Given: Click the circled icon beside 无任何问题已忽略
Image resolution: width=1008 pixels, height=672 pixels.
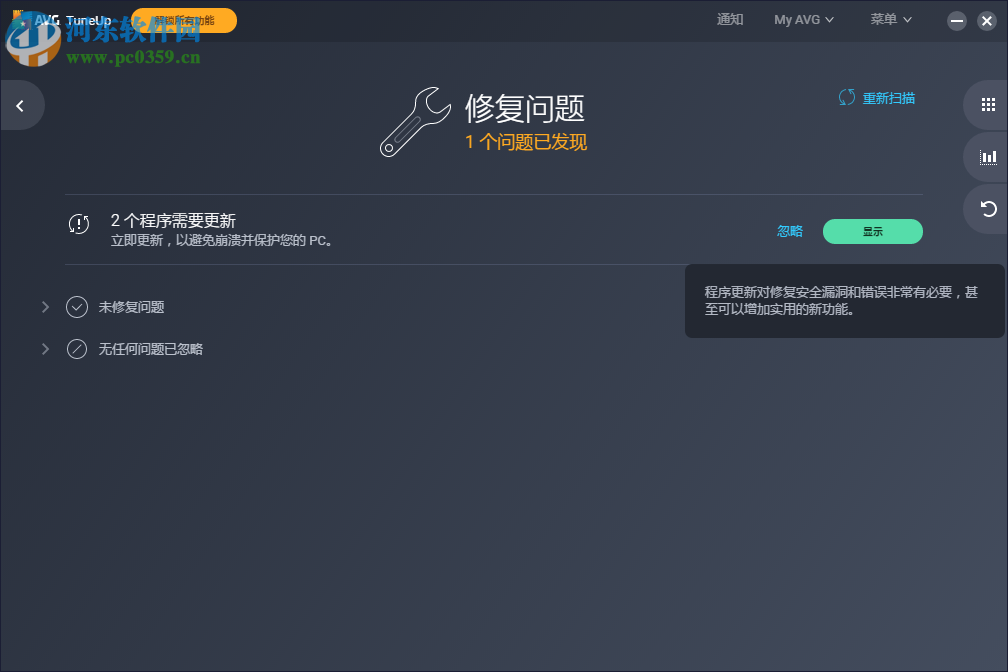Looking at the screenshot, I should point(77,349).
